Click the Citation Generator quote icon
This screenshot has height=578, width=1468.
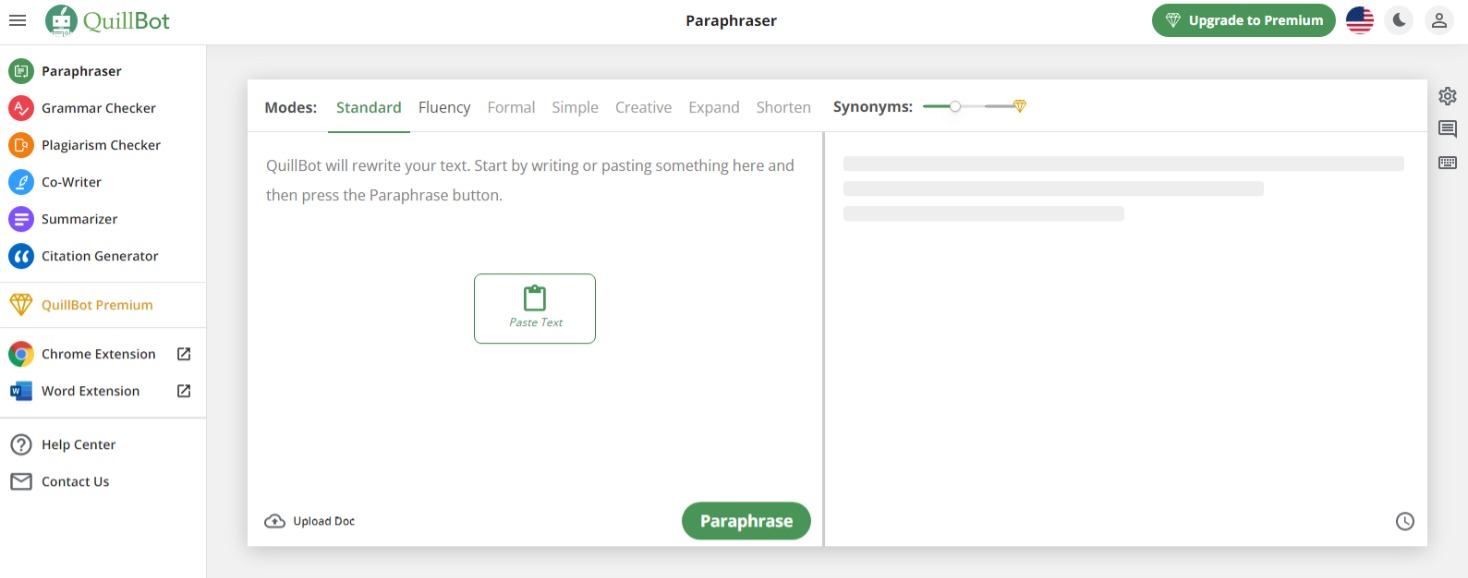(x=21, y=256)
